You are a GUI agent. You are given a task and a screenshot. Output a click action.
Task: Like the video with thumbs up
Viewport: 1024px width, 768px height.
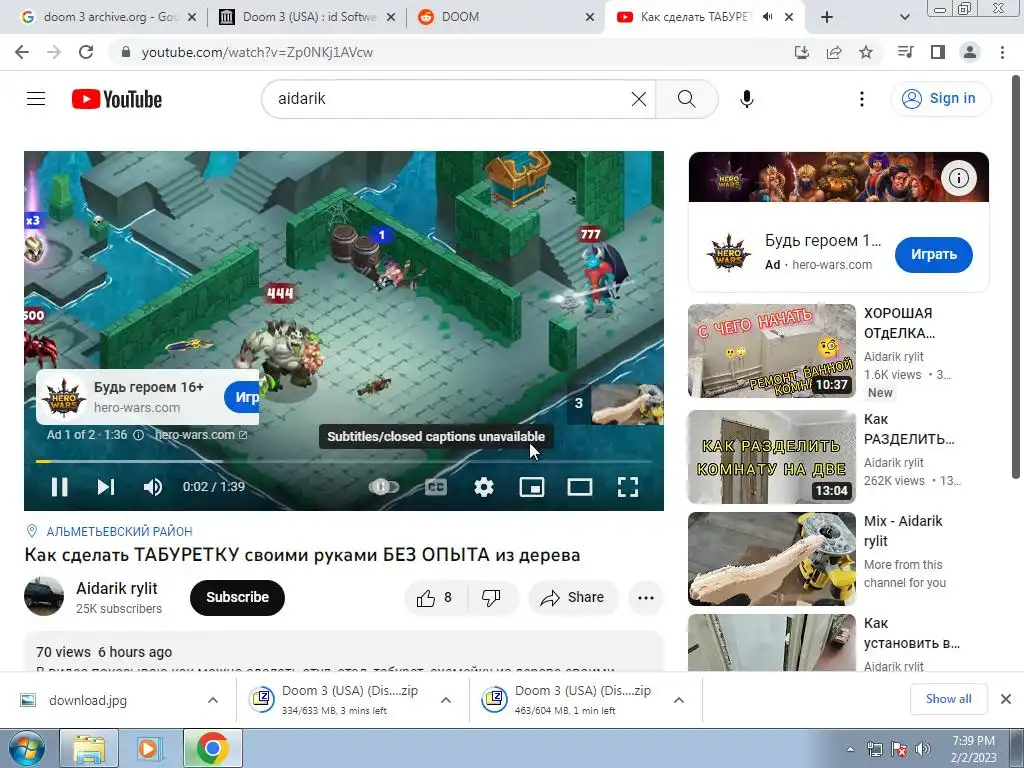click(x=436, y=597)
